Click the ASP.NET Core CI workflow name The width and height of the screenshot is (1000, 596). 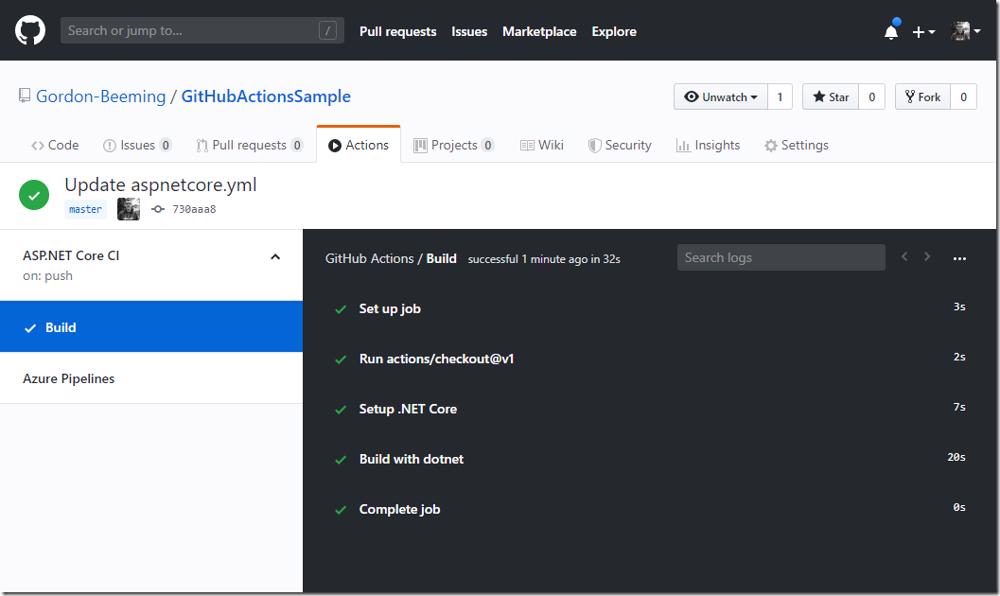[x=71, y=256]
